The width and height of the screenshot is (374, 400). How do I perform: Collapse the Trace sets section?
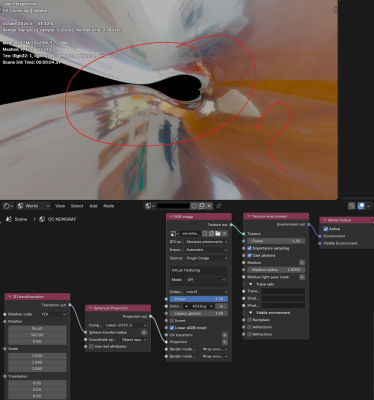(x=251, y=284)
